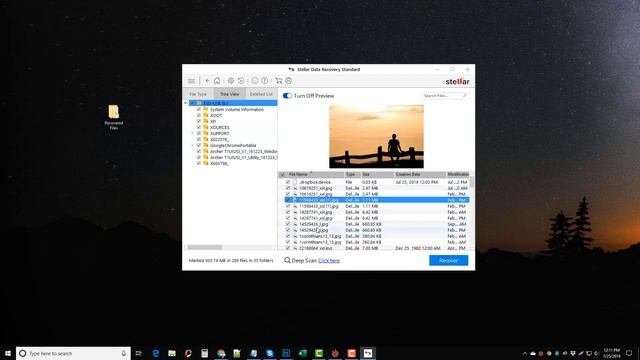640x360 pixels.
Task: Sort by the Size column header
Action: 377,174
